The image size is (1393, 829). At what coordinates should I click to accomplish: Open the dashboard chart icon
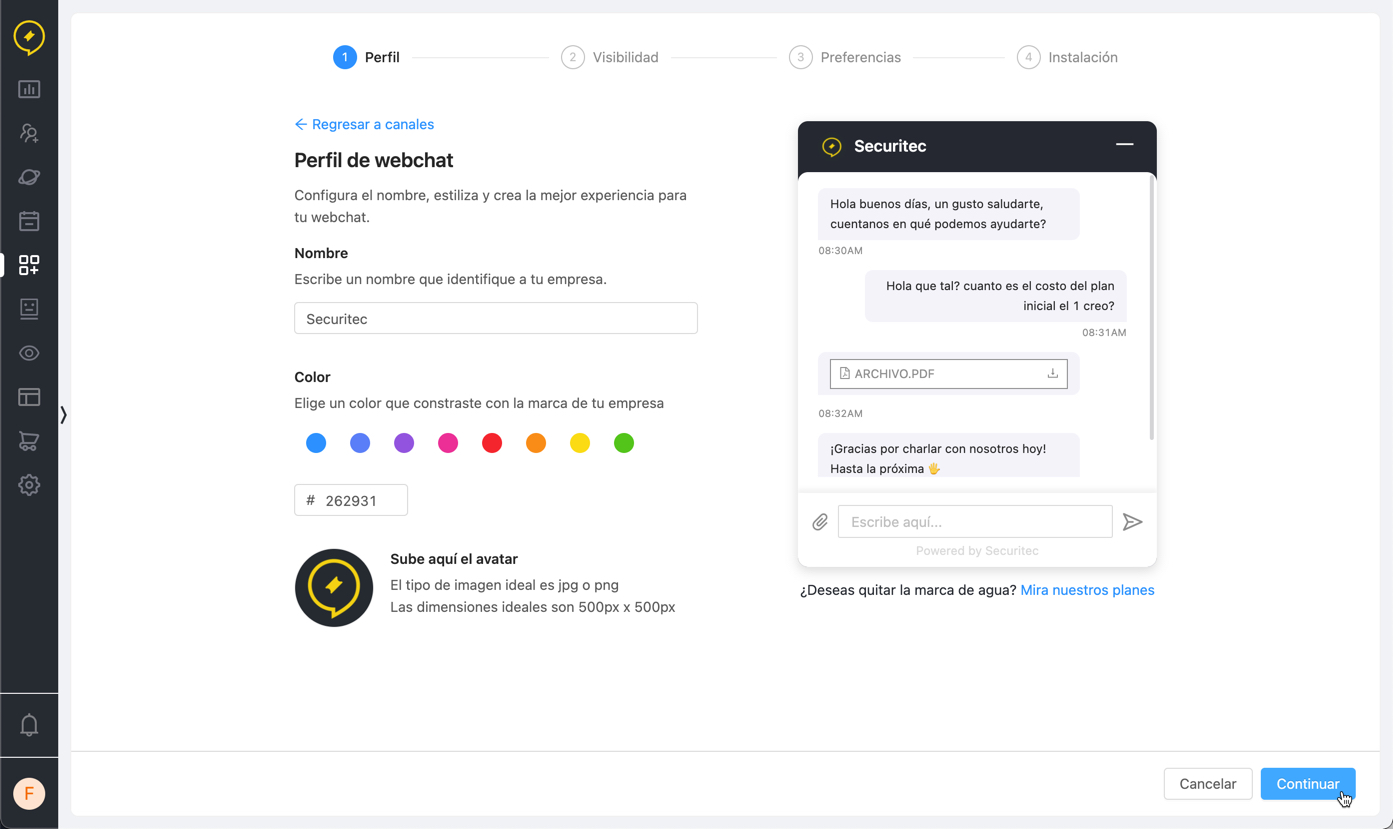[29, 89]
